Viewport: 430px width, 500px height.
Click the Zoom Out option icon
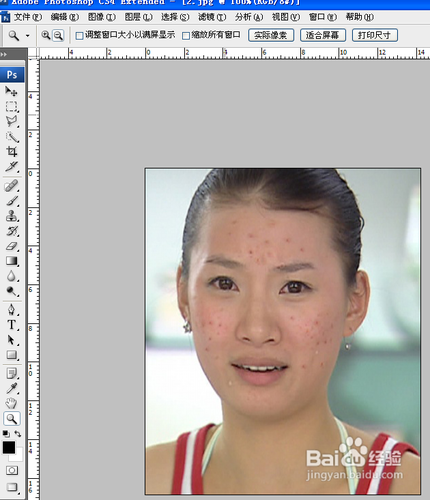pos(58,35)
